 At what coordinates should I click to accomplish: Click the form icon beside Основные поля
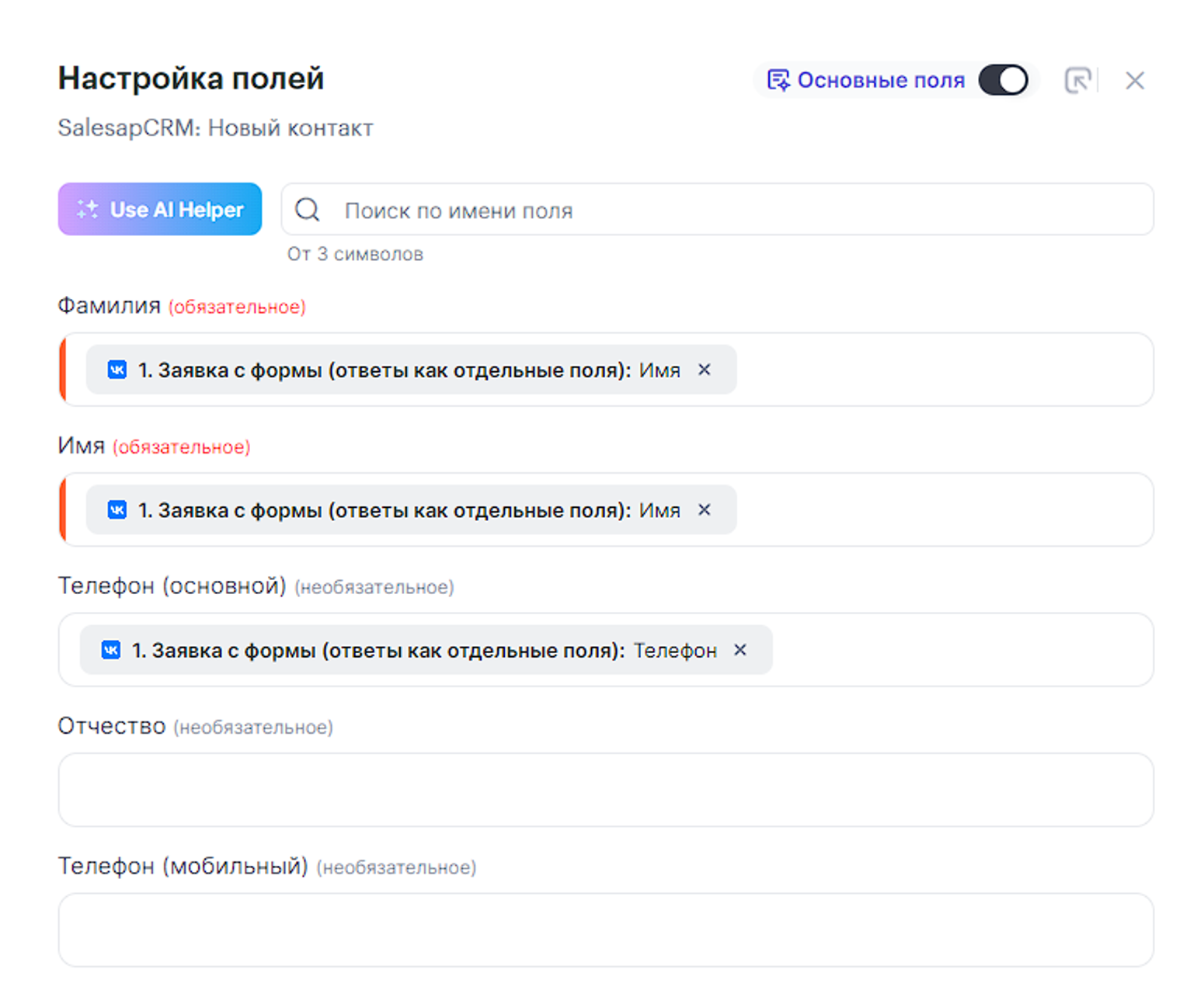778,80
